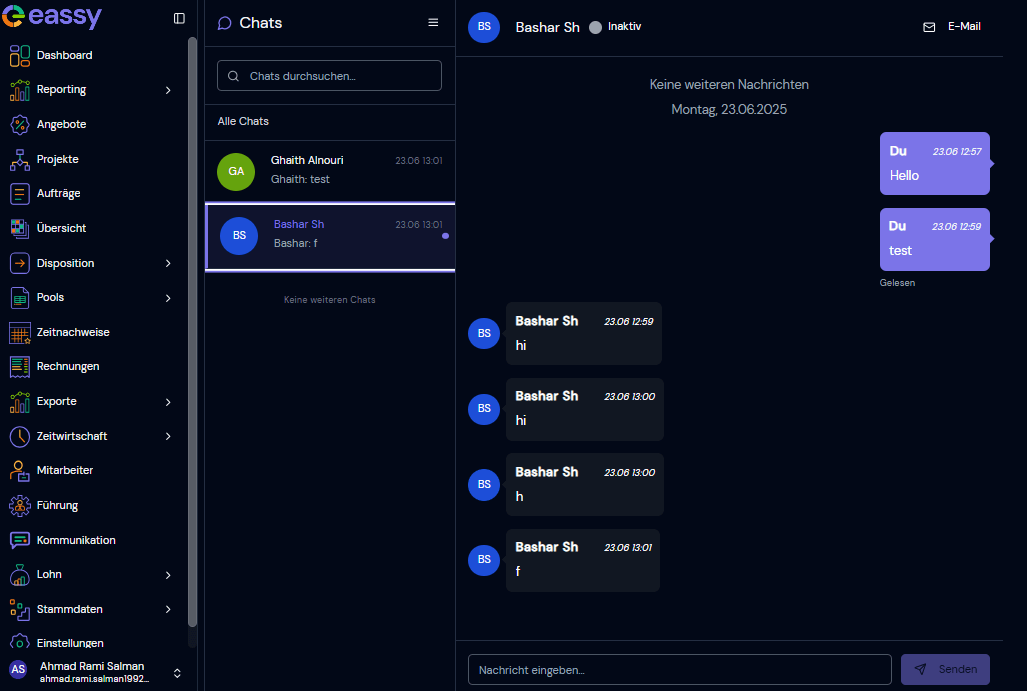Open the Ahmad Rami Salman account switcher
1027x691 pixels.
pyautogui.click(x=177, y=672)
